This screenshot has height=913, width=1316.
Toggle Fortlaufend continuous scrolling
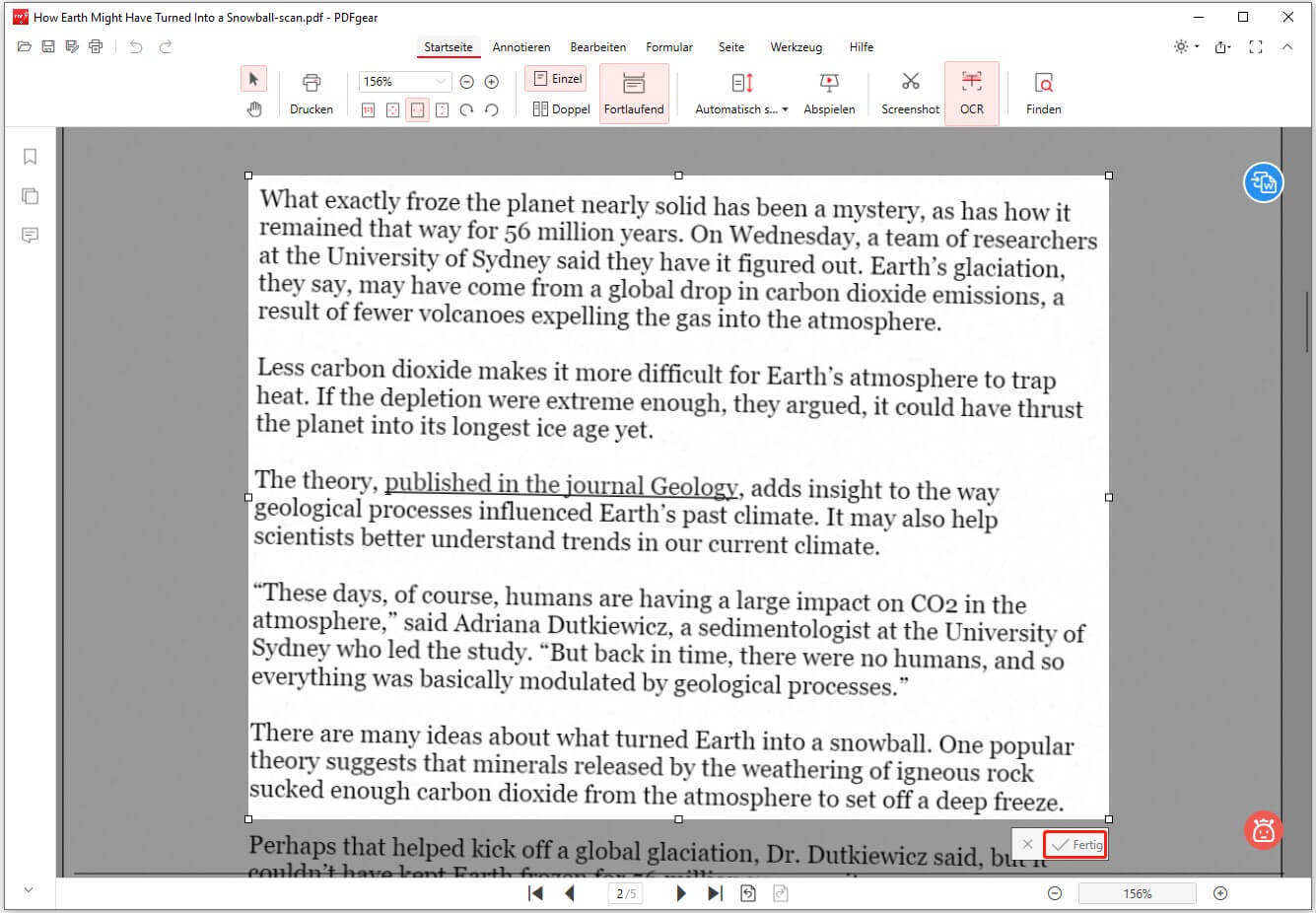[634, 93]
